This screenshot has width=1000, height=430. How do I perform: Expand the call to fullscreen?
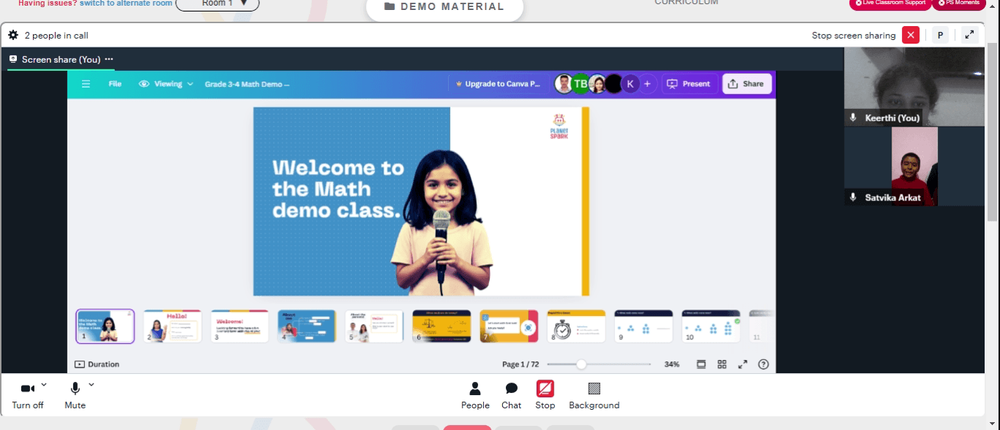pyautogui.click(x=970, y=36)
